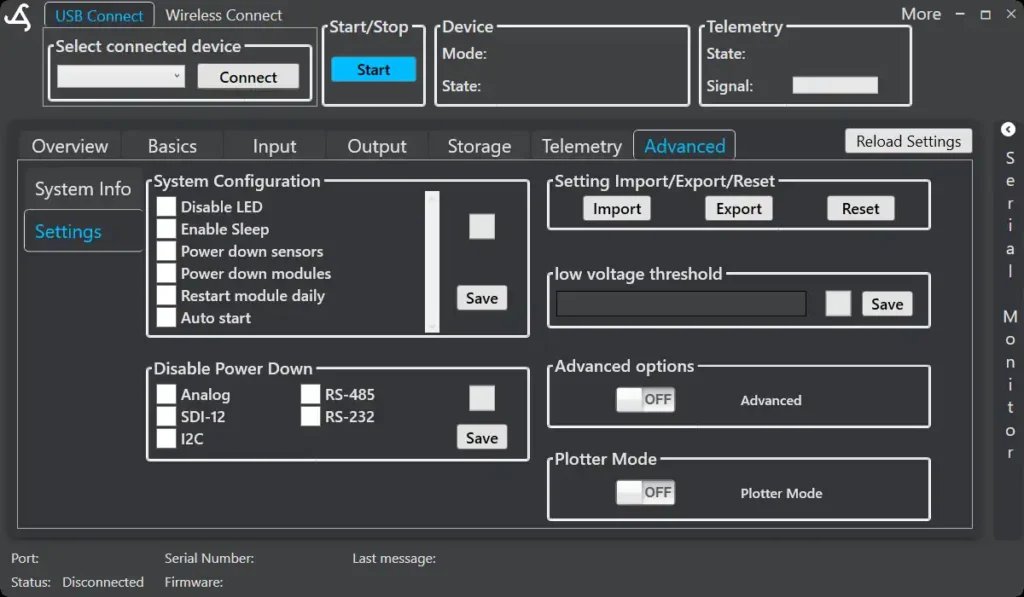The image size is (1024, 597).
Task: Switch on the Plotter Mode toggle
Action: (645, 492)
